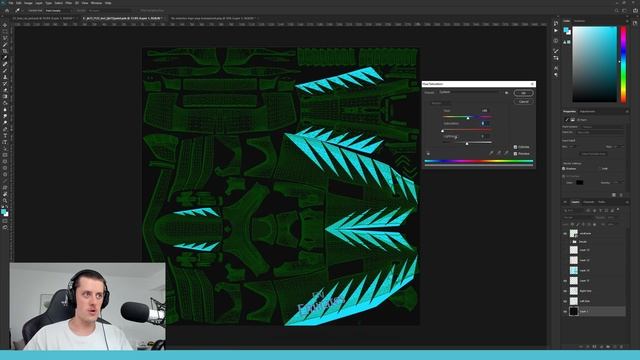Image resolution: width=640 pixels, height=360 pixels.
Task: Close the Hue/Saturation dialog
Action: [x=532, y=84]
